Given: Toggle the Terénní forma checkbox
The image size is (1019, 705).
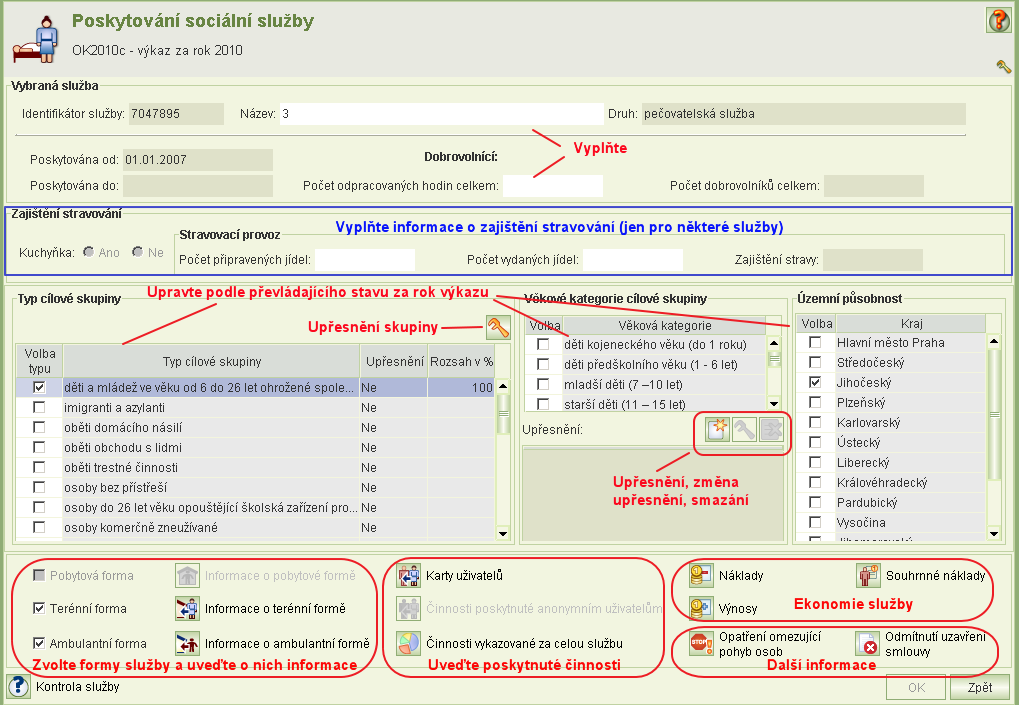Looking at the screenshot, I should click(39, 608).
